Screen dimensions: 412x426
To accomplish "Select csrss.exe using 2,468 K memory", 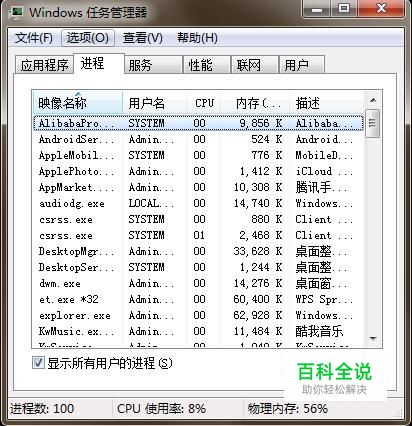I will pyautogui.click(x=198, y=235).
